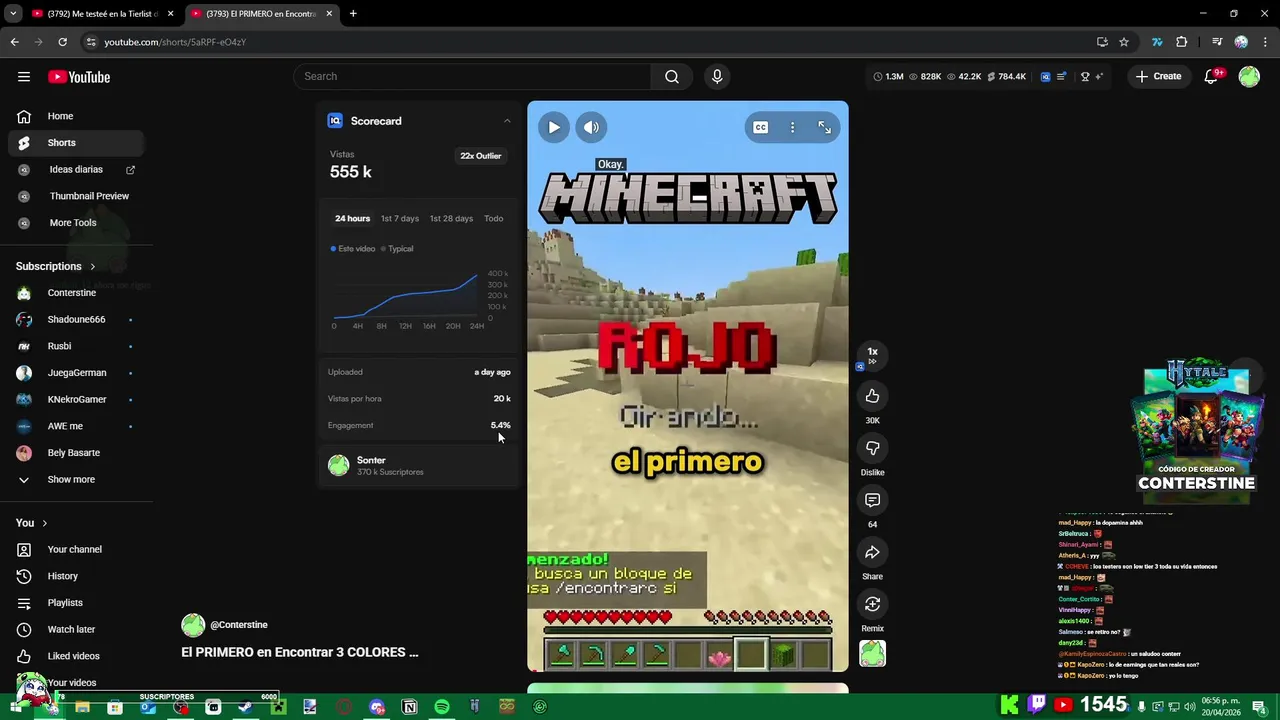Open the notifications bell
Viewport: 1280px width, 720px height.
1211,76
